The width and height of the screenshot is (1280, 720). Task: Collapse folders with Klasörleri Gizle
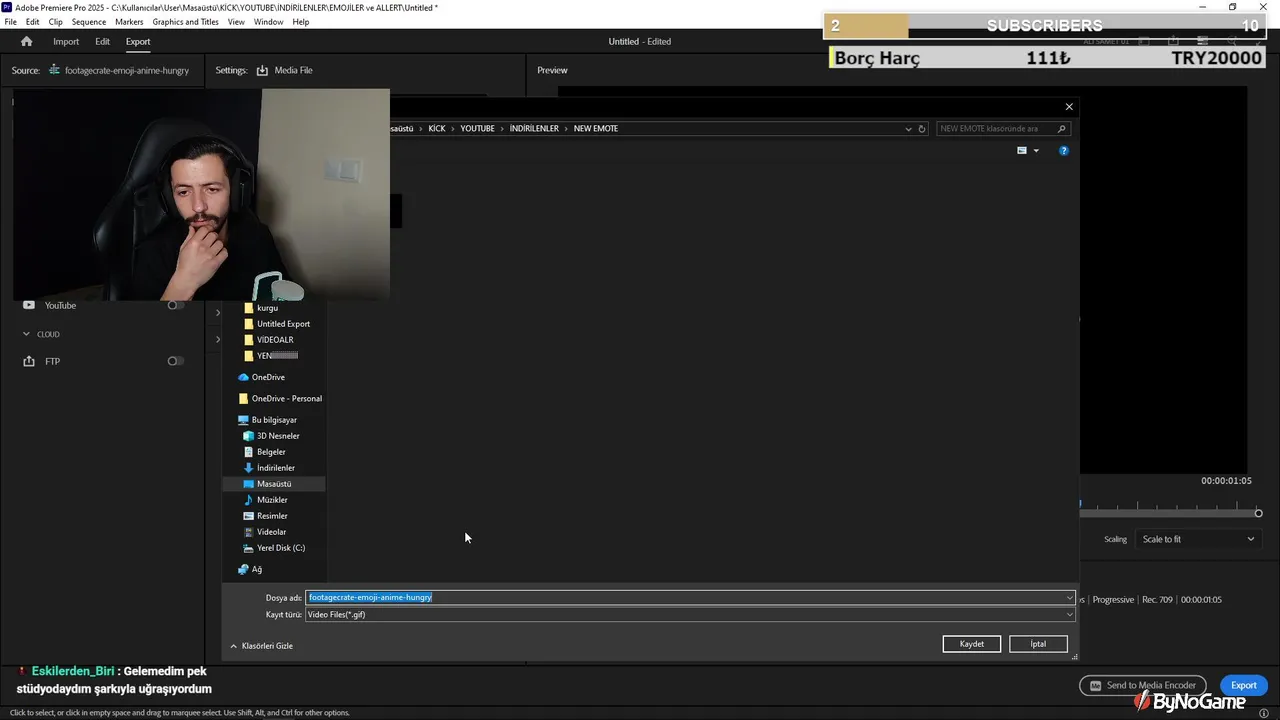[x=261, y=646]
